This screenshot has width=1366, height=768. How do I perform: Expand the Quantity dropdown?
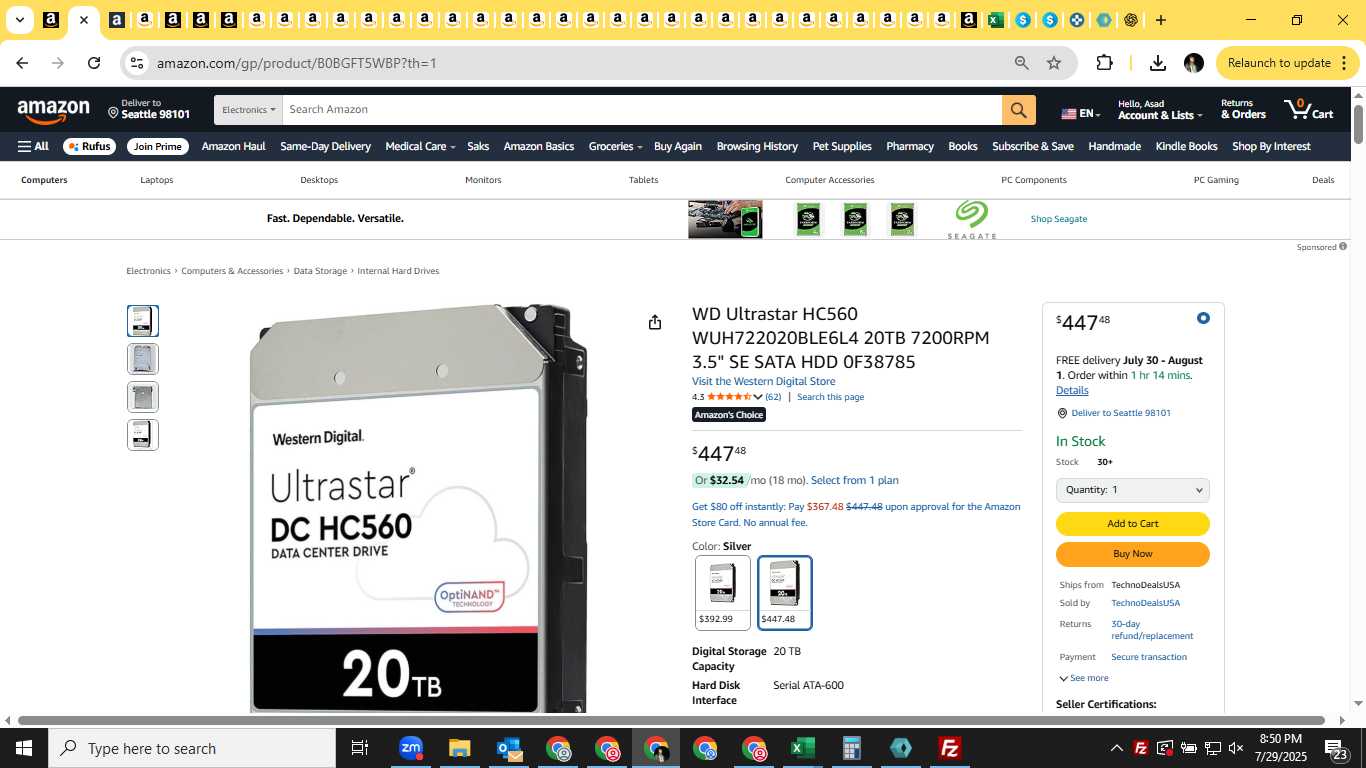[1133, 490]
